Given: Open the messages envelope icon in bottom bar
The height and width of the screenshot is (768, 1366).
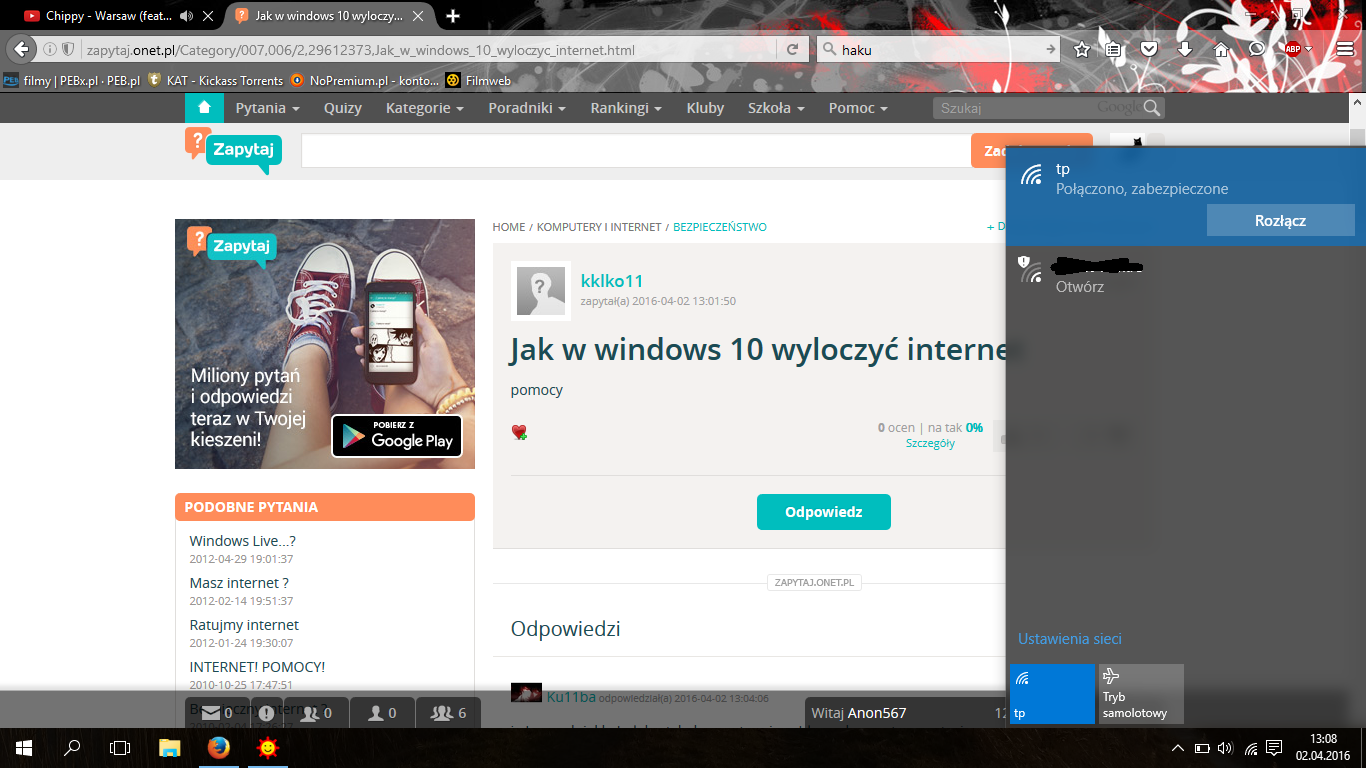Looking at the screenshot, I should point(211,713).
